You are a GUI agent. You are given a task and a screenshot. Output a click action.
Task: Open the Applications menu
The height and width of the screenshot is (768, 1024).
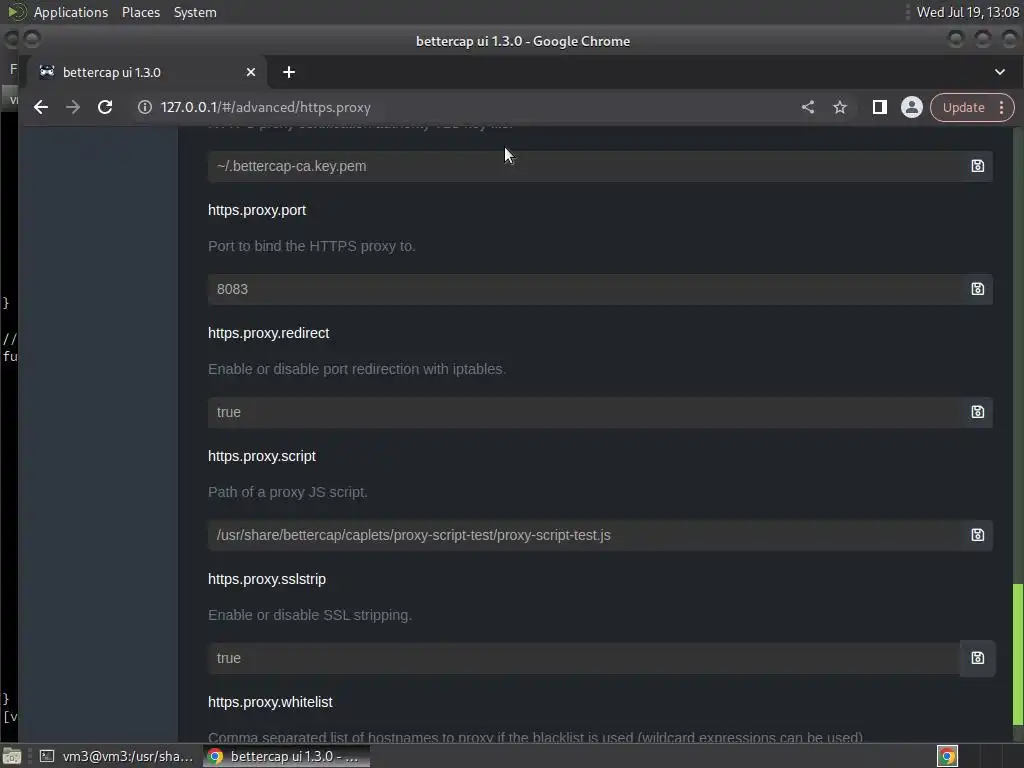(71, 12)
